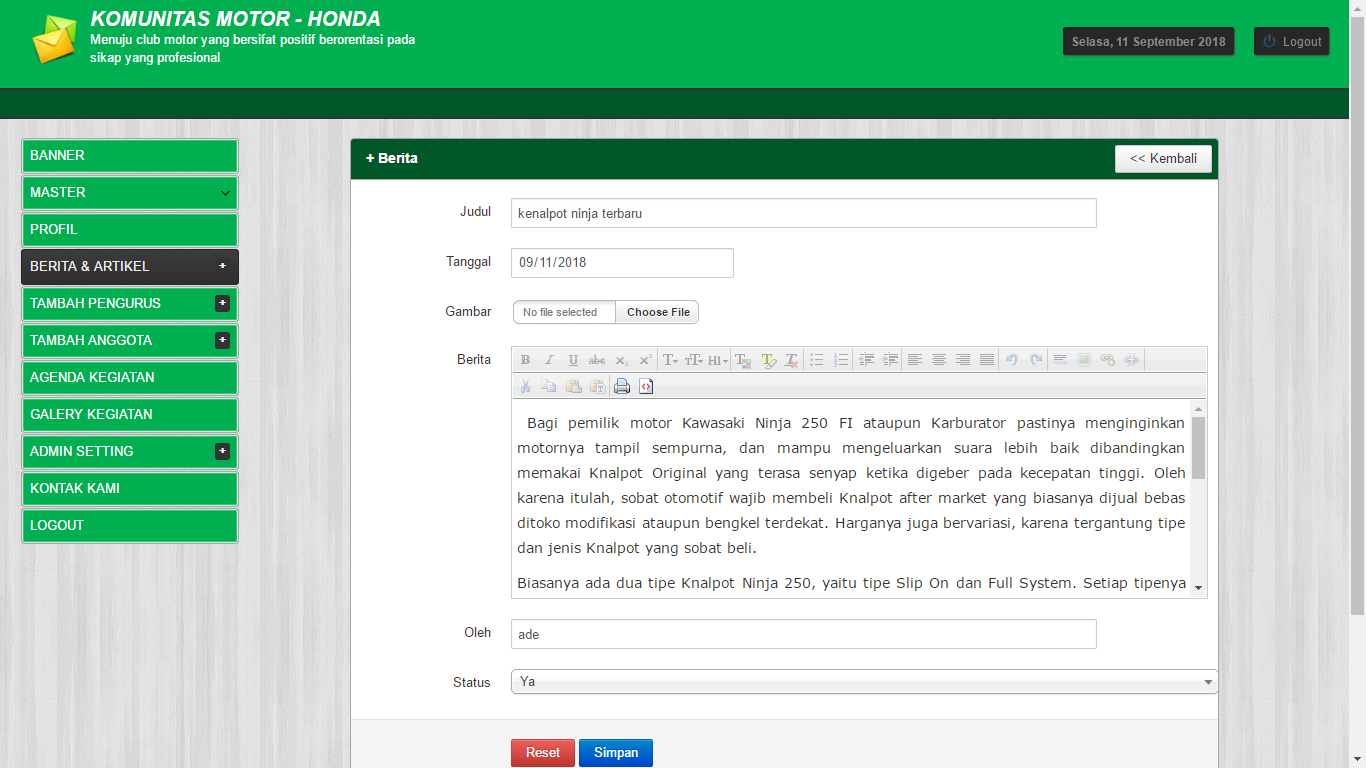Click the editor's vertical scrollbar thumb
Image resolution: width=1366 pixels, height=768 pixels.
coord(1198,448)
